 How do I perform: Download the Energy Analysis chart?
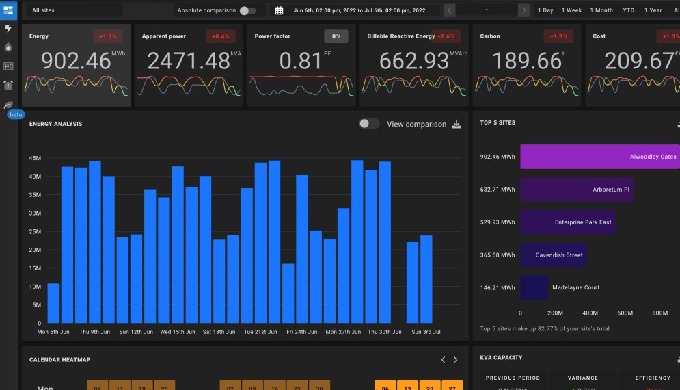(x=456, y=125)
